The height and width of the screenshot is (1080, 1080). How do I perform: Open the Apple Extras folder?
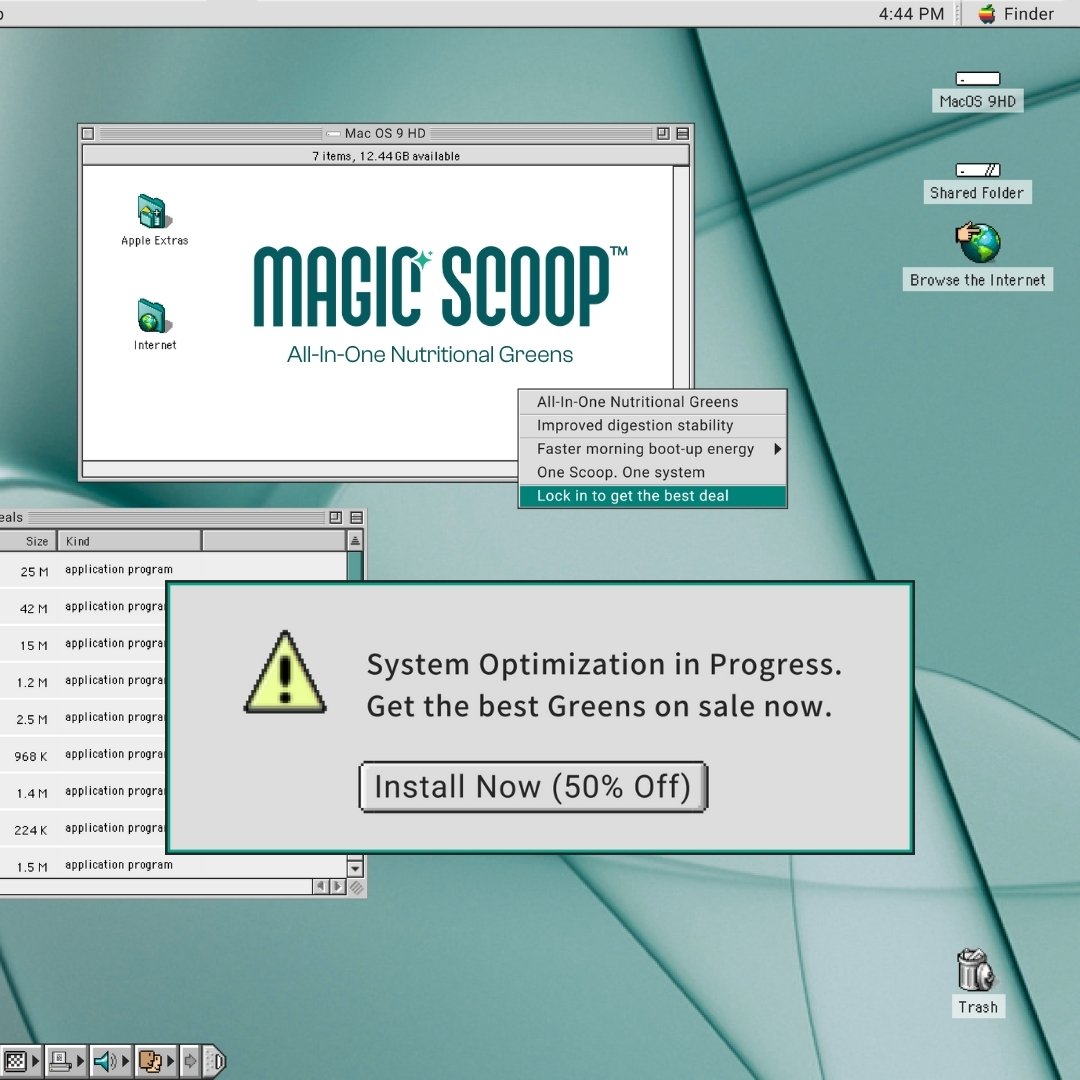tap(152, 211)
